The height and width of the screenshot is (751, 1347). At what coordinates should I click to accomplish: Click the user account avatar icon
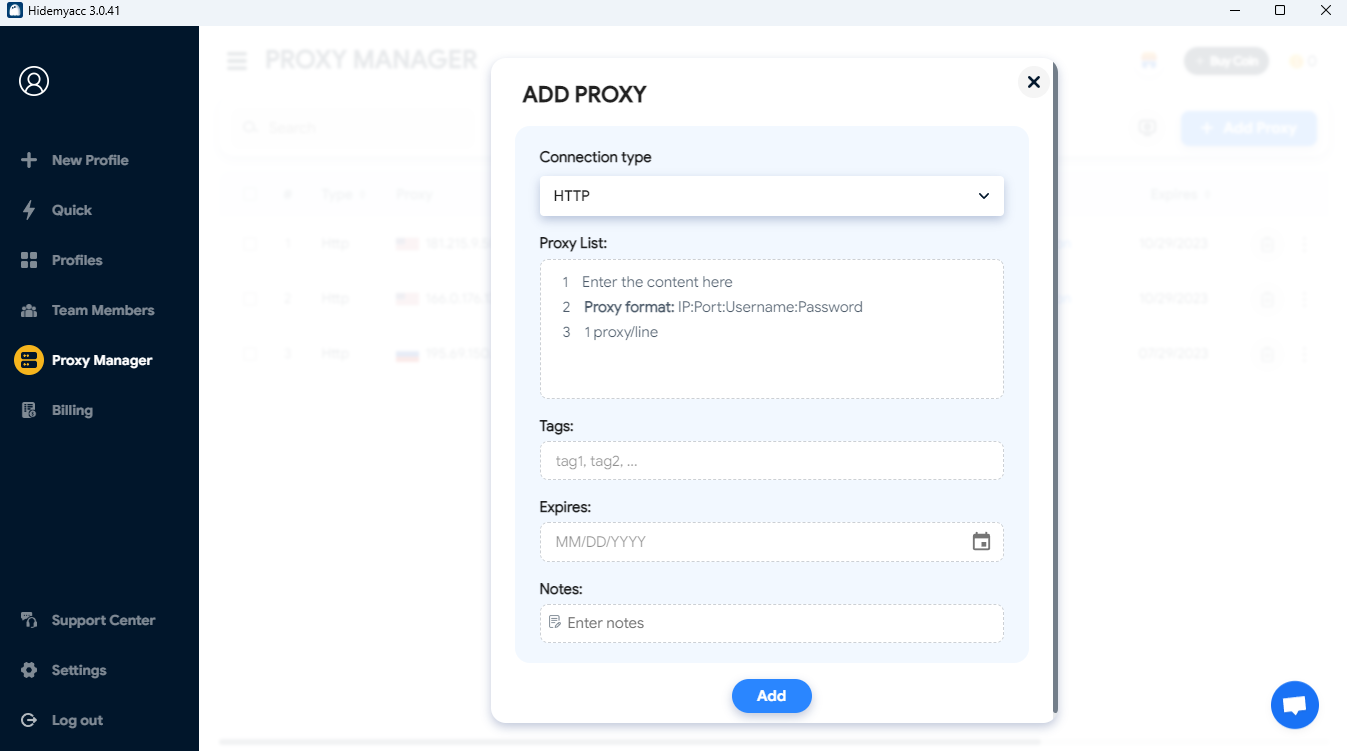point(34,81)
